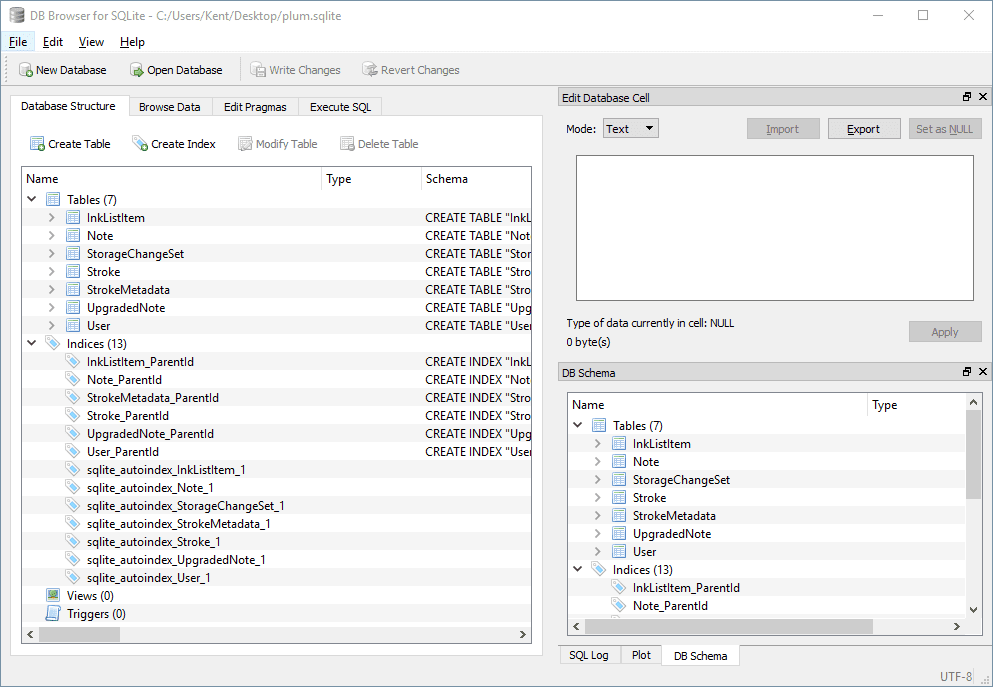This screenshot has height=687, width=993.
Task: Click sqlite_autoindex_Stroke_1 index tag icon
Action: point(73,541)
